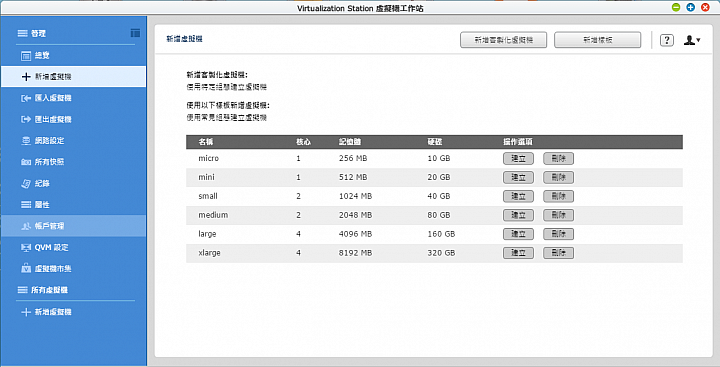Screen dimensions: 720x367
Task: Click the 硬碟 disk column header
Action: click(x=435, y=142)
